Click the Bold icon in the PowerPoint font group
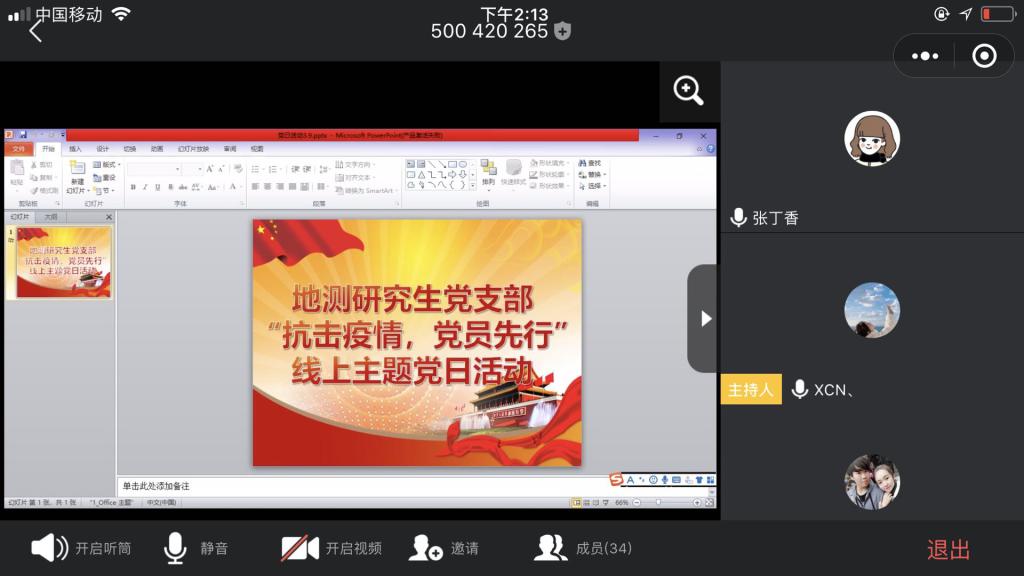Viewport: 1024px width, 576px height. tap(133, 187)
